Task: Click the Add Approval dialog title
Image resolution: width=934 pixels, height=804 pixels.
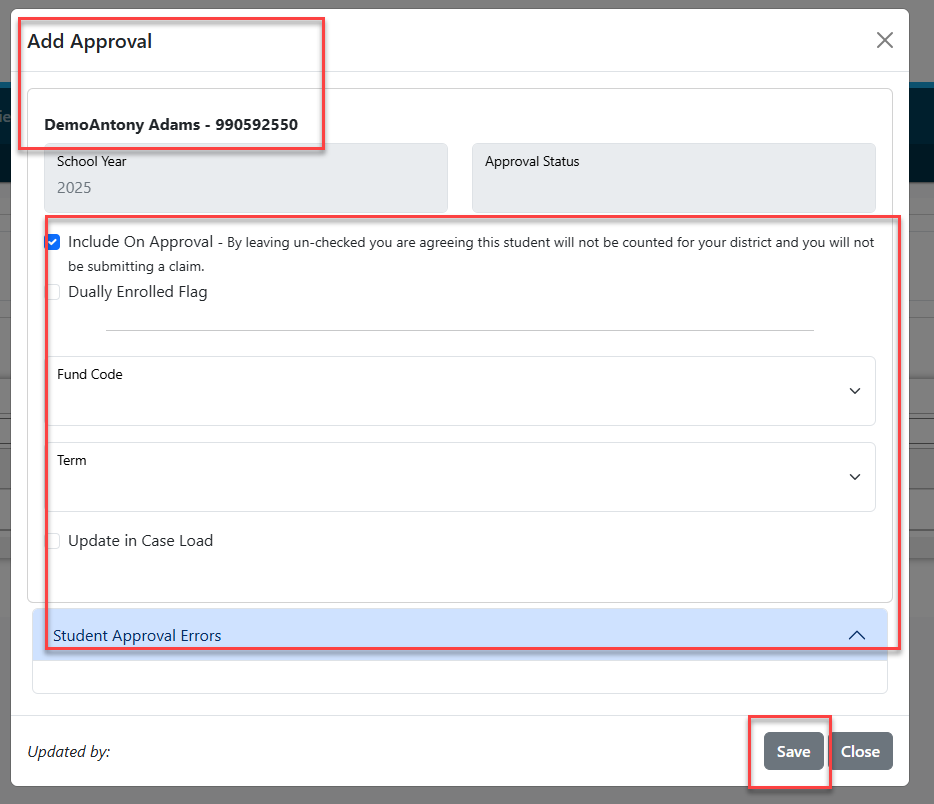Action: point(90,42)
